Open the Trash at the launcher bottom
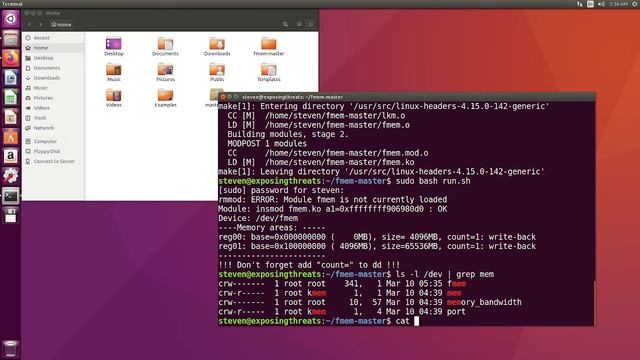Image resolution: width=640 pixels, height=360 pixels. tap(11, 349)
